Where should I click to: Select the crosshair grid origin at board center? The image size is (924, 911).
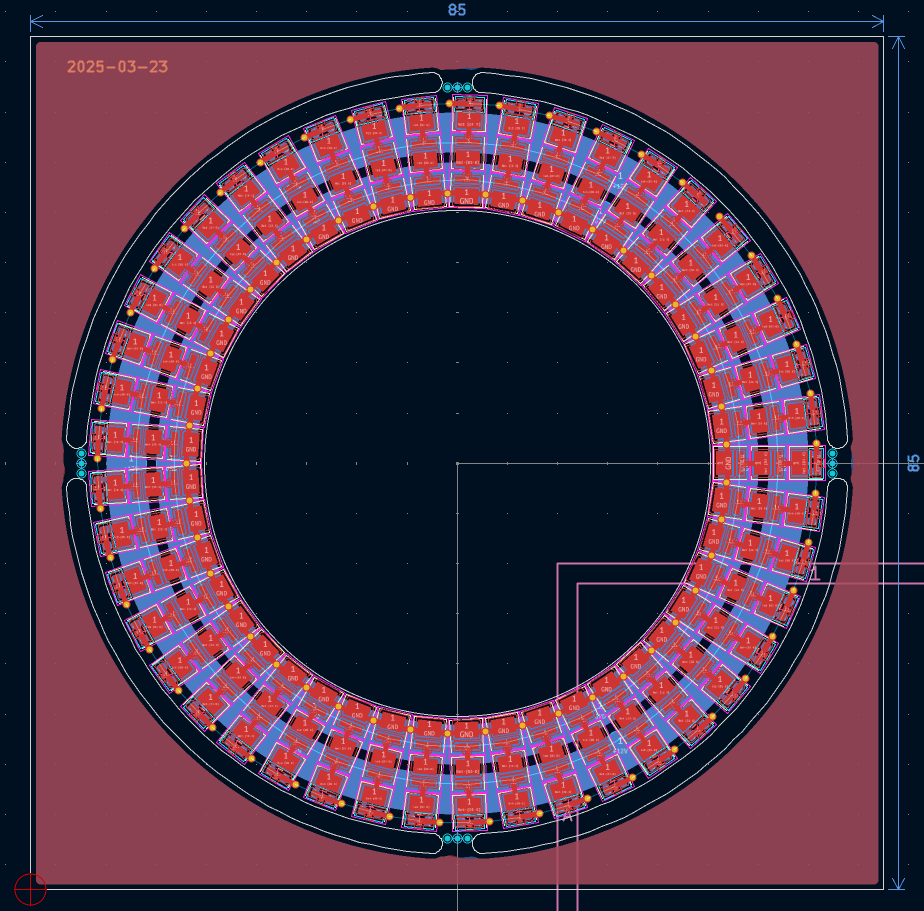pos(458,464)
